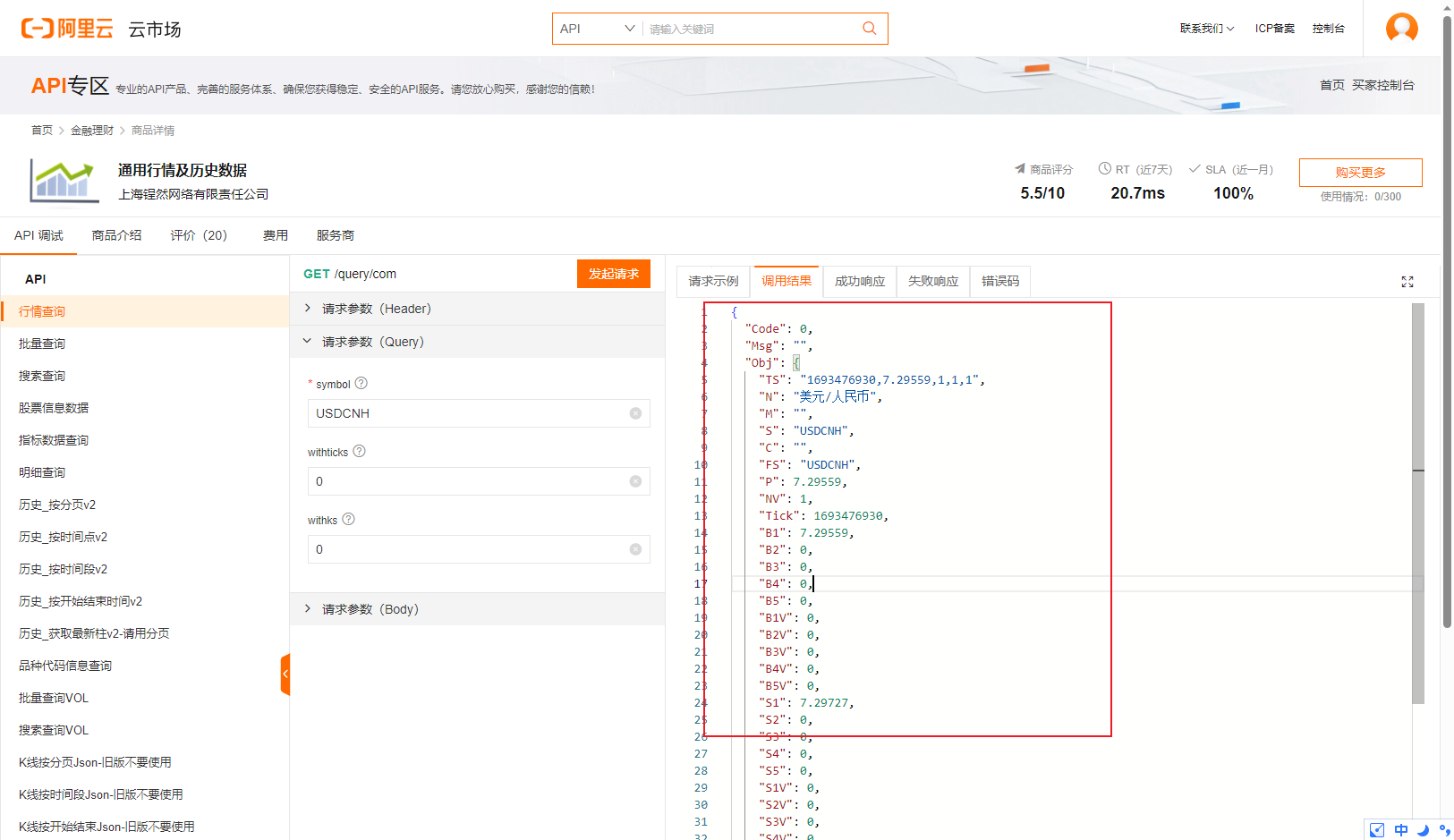Collapse 请求参数 (Query) section
This screenshot has width=1454, height=840.
478,342
